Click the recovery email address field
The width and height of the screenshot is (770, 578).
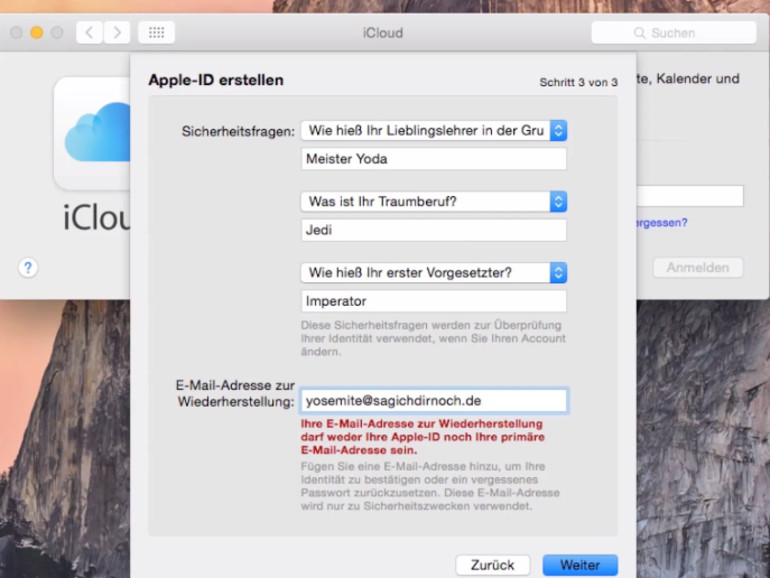pyautogui.click(x=434, y=401)
